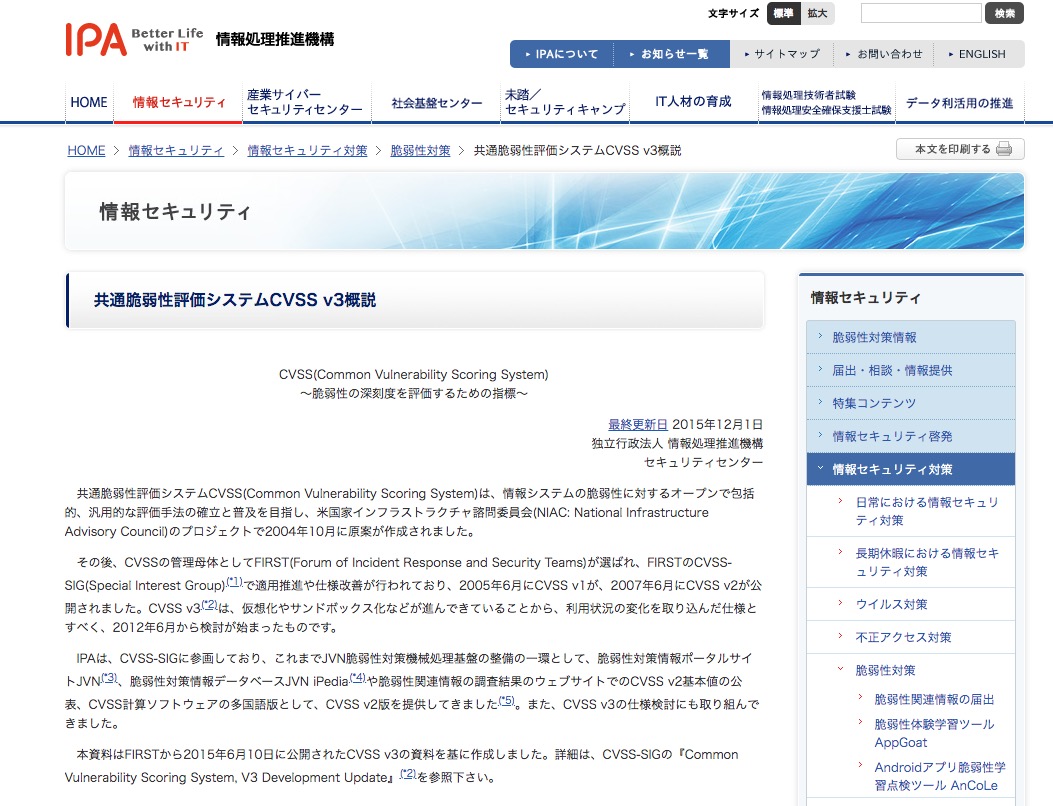Image resolution: width=1053 pixels, height=806 pixels.
Task: Click footnote reference (*1) in the article
Action: coord(234,582)
